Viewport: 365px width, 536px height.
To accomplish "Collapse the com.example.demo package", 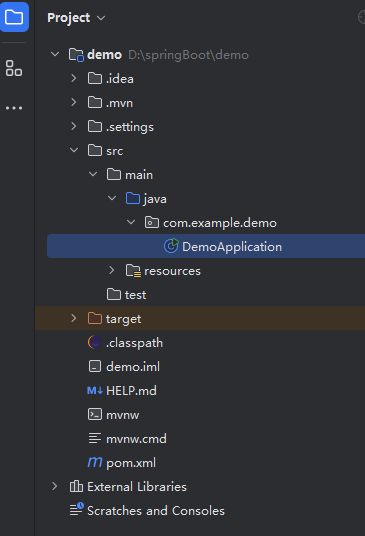I will click(x=131, y=222).
